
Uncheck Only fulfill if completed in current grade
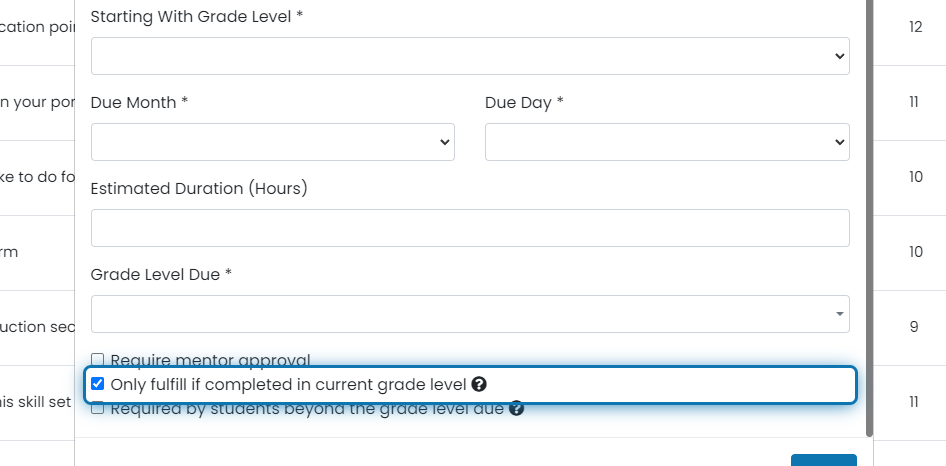[x=97, y=384]
